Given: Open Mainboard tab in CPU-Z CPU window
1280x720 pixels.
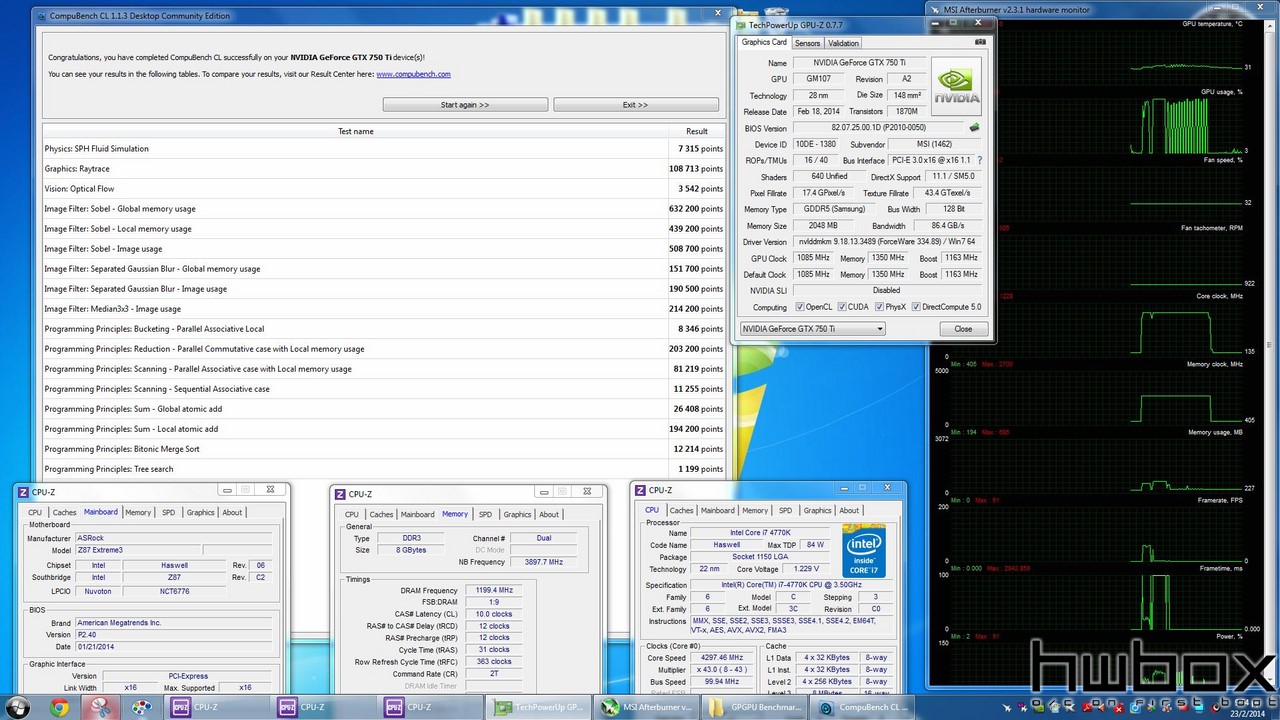Looking at the screenshot, I should (717, 510).
